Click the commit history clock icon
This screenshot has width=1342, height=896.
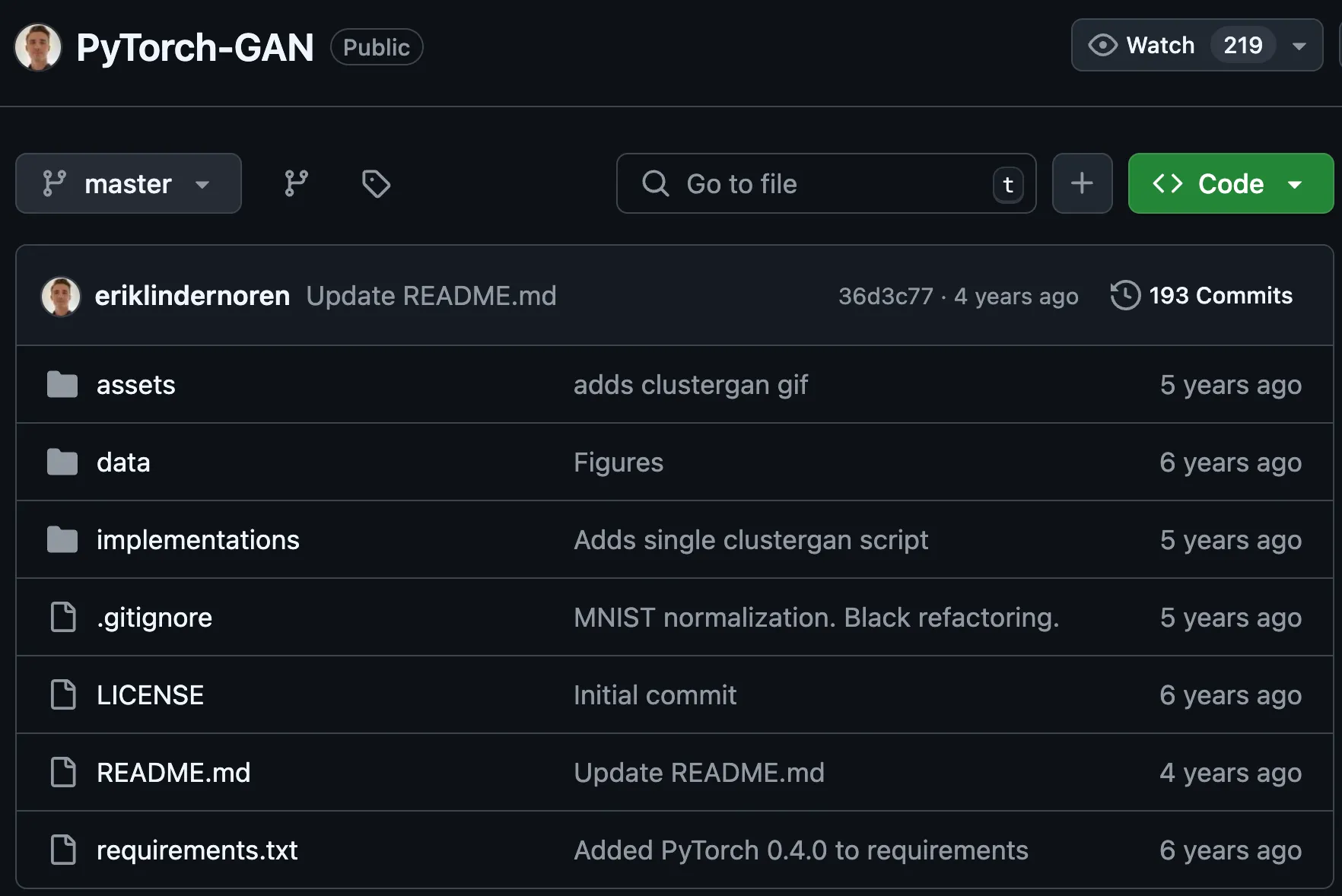coord(1125,295)
